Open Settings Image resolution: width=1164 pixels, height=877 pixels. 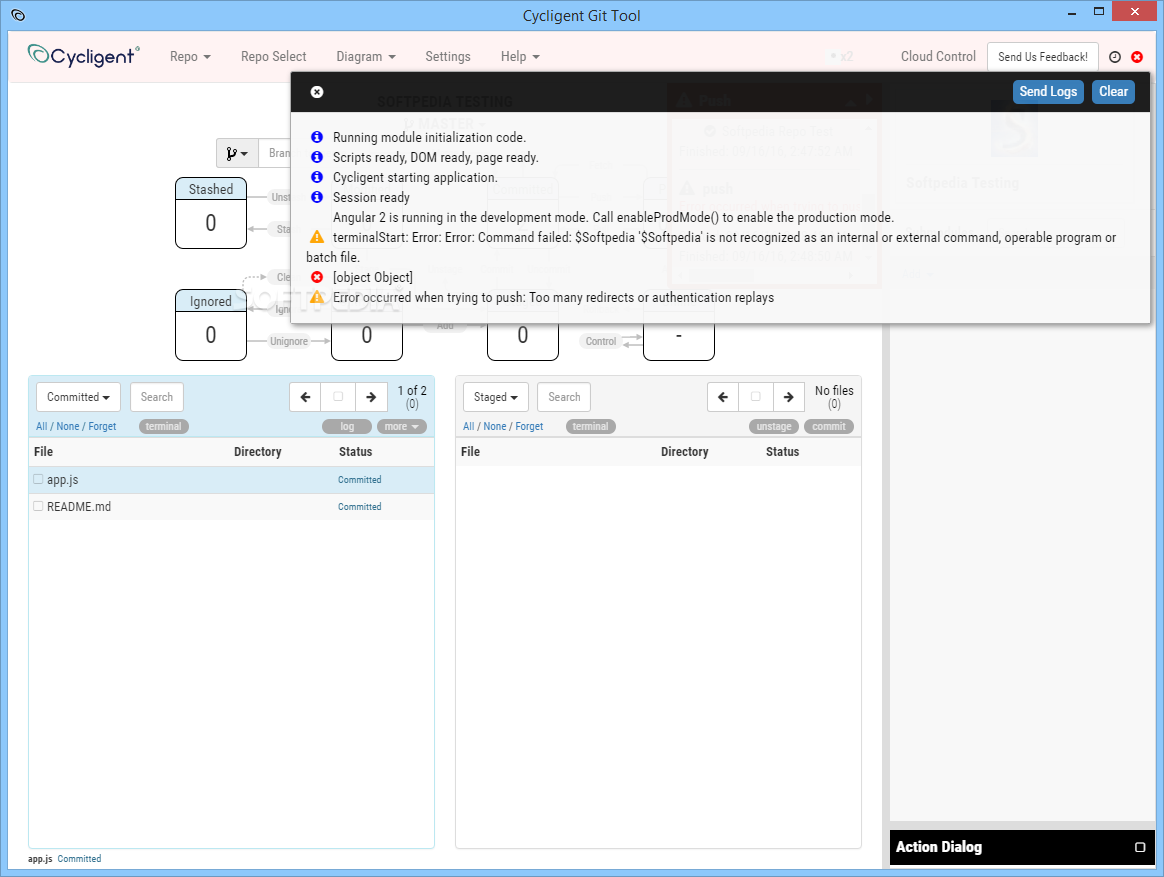448,56
